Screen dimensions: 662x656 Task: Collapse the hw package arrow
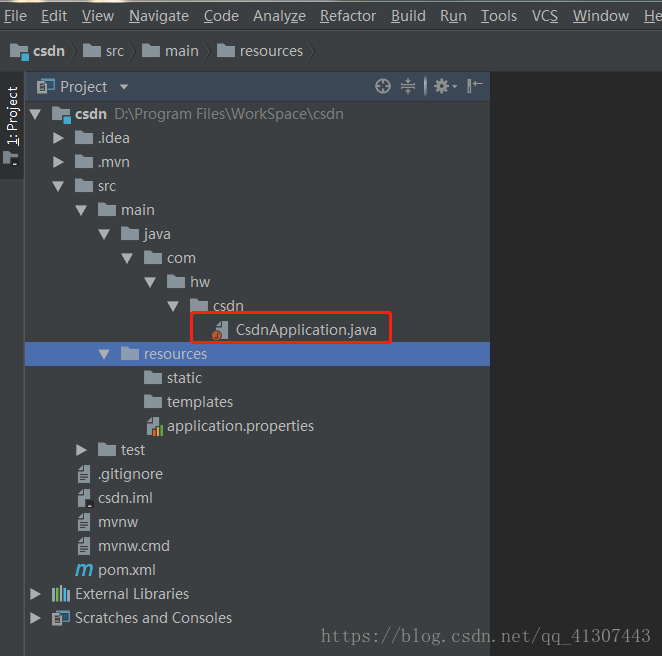[x=150, y=282]
